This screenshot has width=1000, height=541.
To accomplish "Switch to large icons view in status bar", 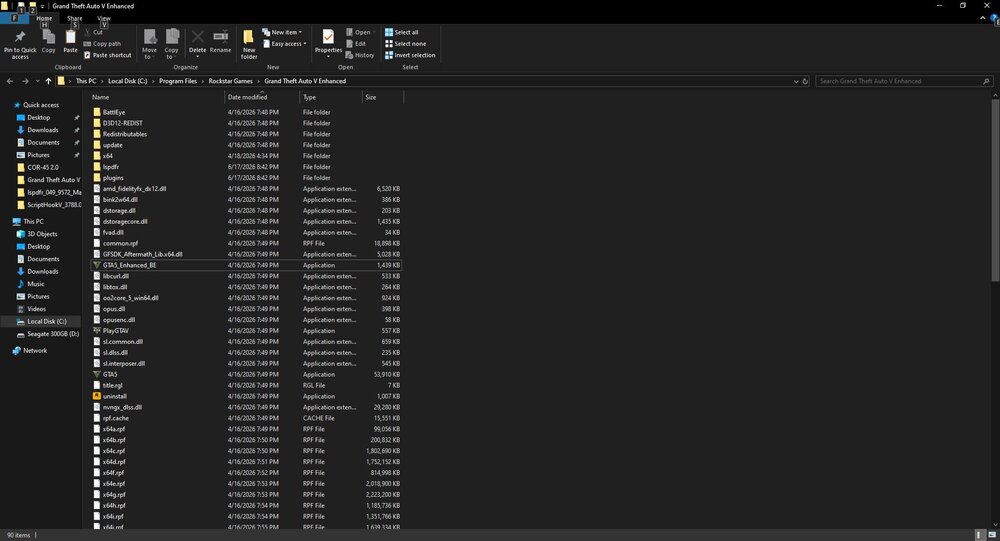I will [992, 535].
